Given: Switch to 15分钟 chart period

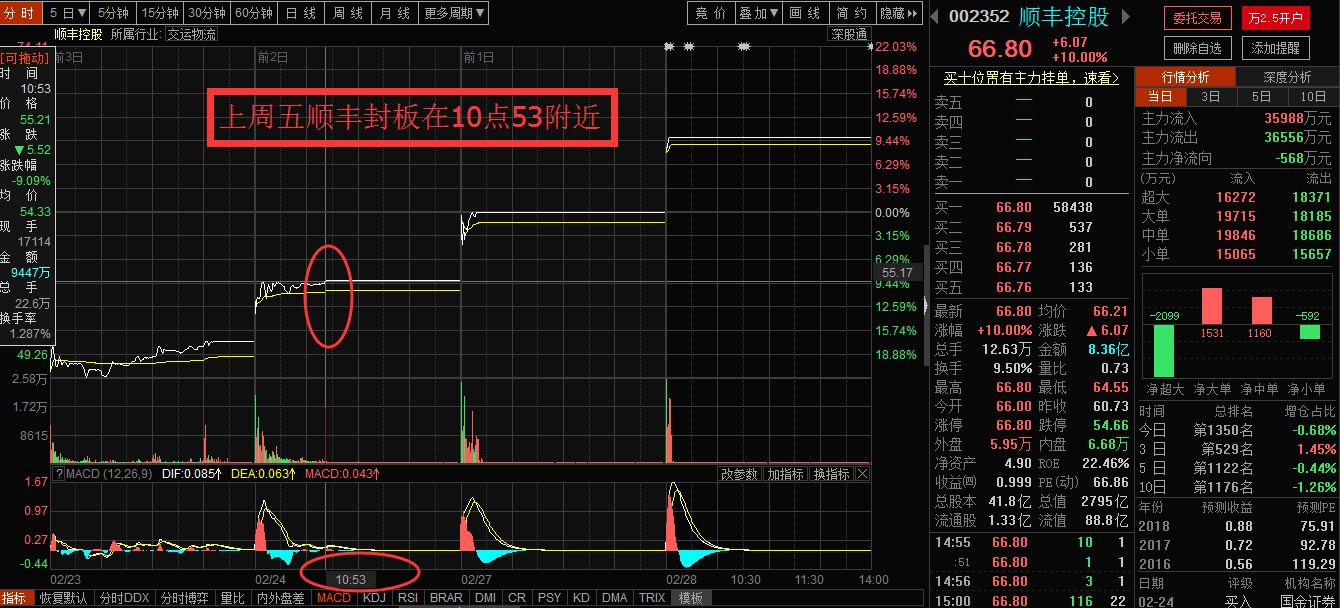Looking at the screenshot, I should click(x=160, y=13).
